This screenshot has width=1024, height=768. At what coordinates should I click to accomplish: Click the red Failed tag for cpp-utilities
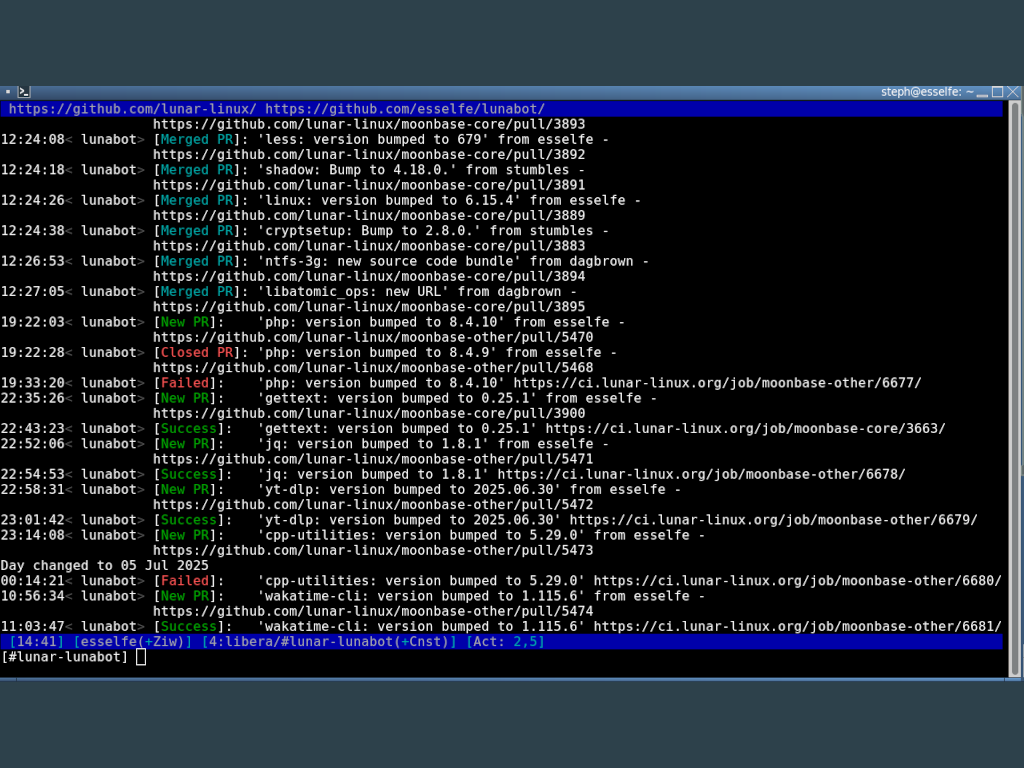(x=185, y=581)
